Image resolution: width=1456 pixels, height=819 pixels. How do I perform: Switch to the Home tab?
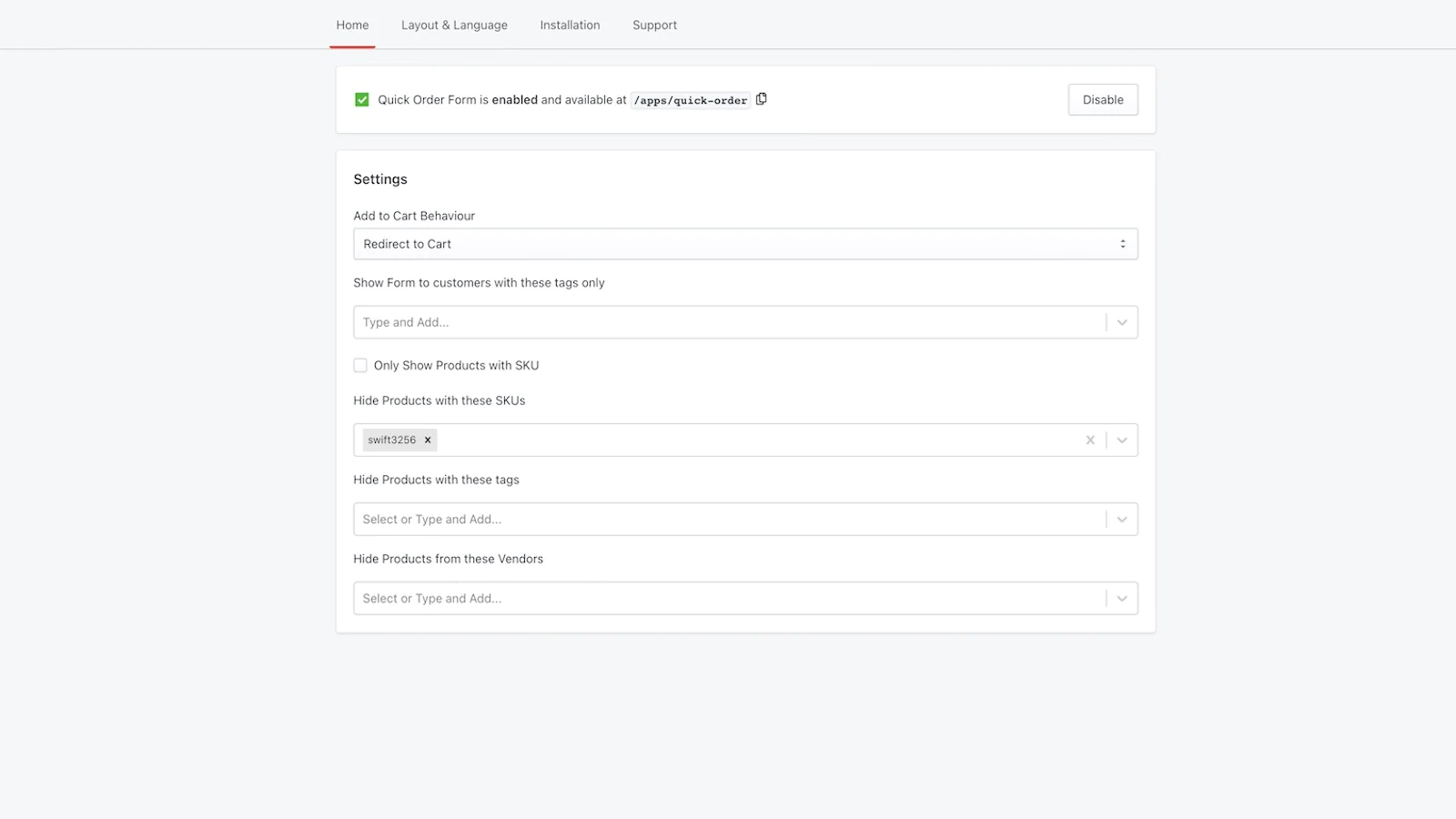[x=352, y=25]
